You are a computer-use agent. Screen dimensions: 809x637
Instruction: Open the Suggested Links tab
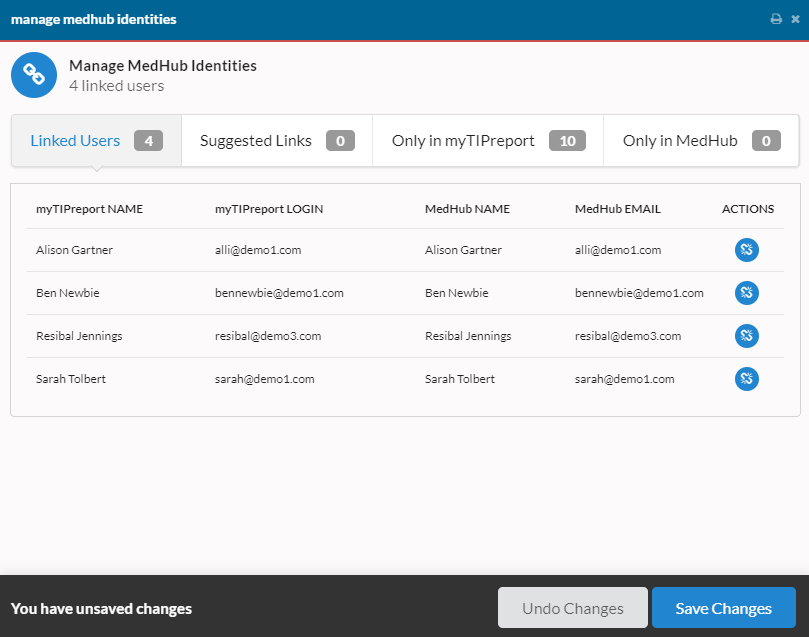[x=277, y=141]
